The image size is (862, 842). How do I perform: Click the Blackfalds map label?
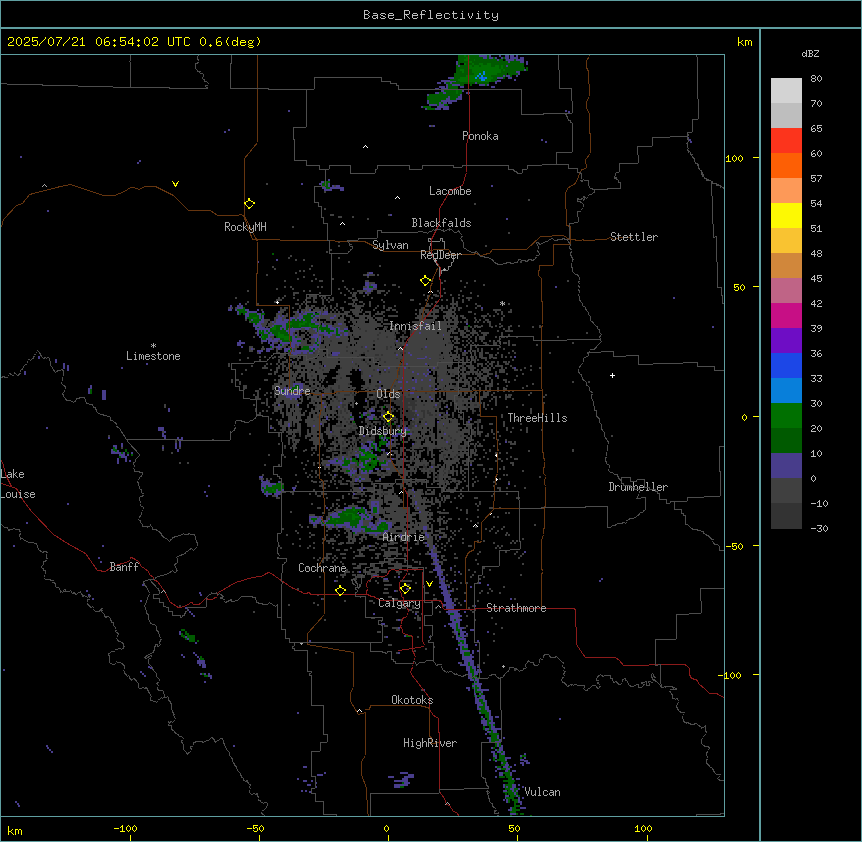441,223
